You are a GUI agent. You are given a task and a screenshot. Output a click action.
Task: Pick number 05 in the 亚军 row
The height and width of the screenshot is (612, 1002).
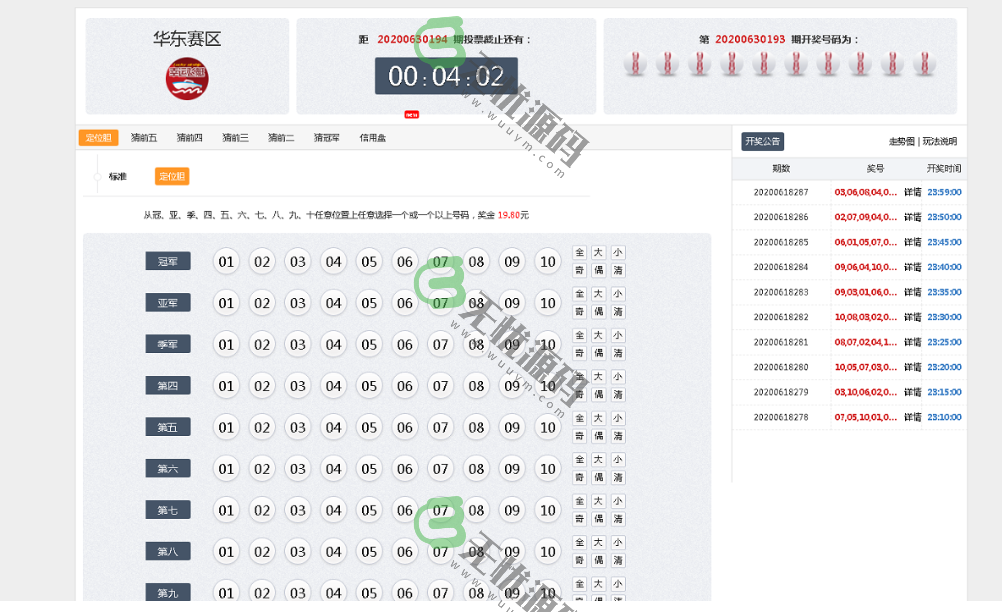(369, 303)
